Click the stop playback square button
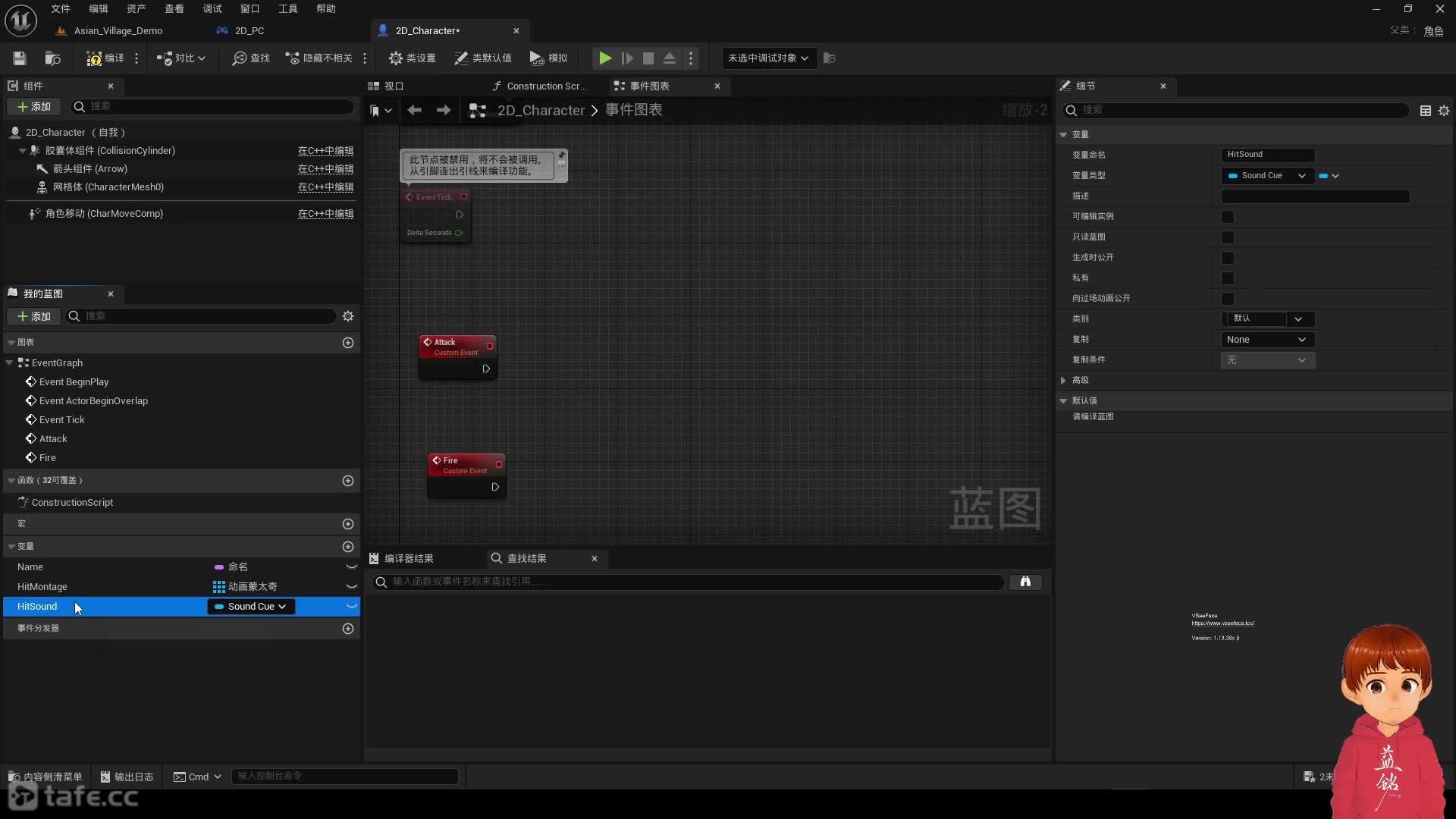1456x819 pixels. pyautogui.click(x=648, y=58)
